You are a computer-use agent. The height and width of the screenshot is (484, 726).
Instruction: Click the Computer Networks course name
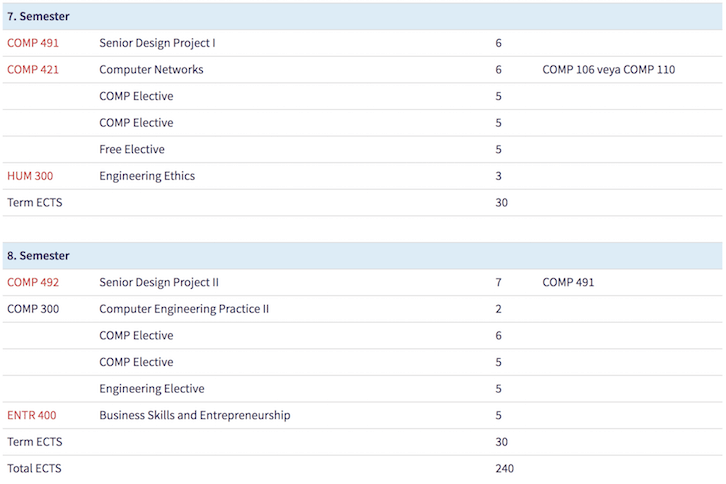tap(151, 70)
